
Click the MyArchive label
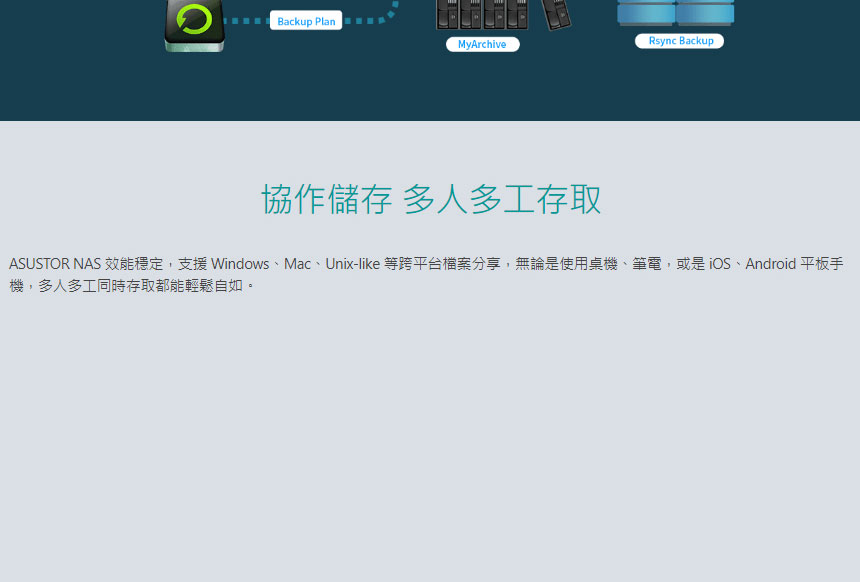pos(483,44)
